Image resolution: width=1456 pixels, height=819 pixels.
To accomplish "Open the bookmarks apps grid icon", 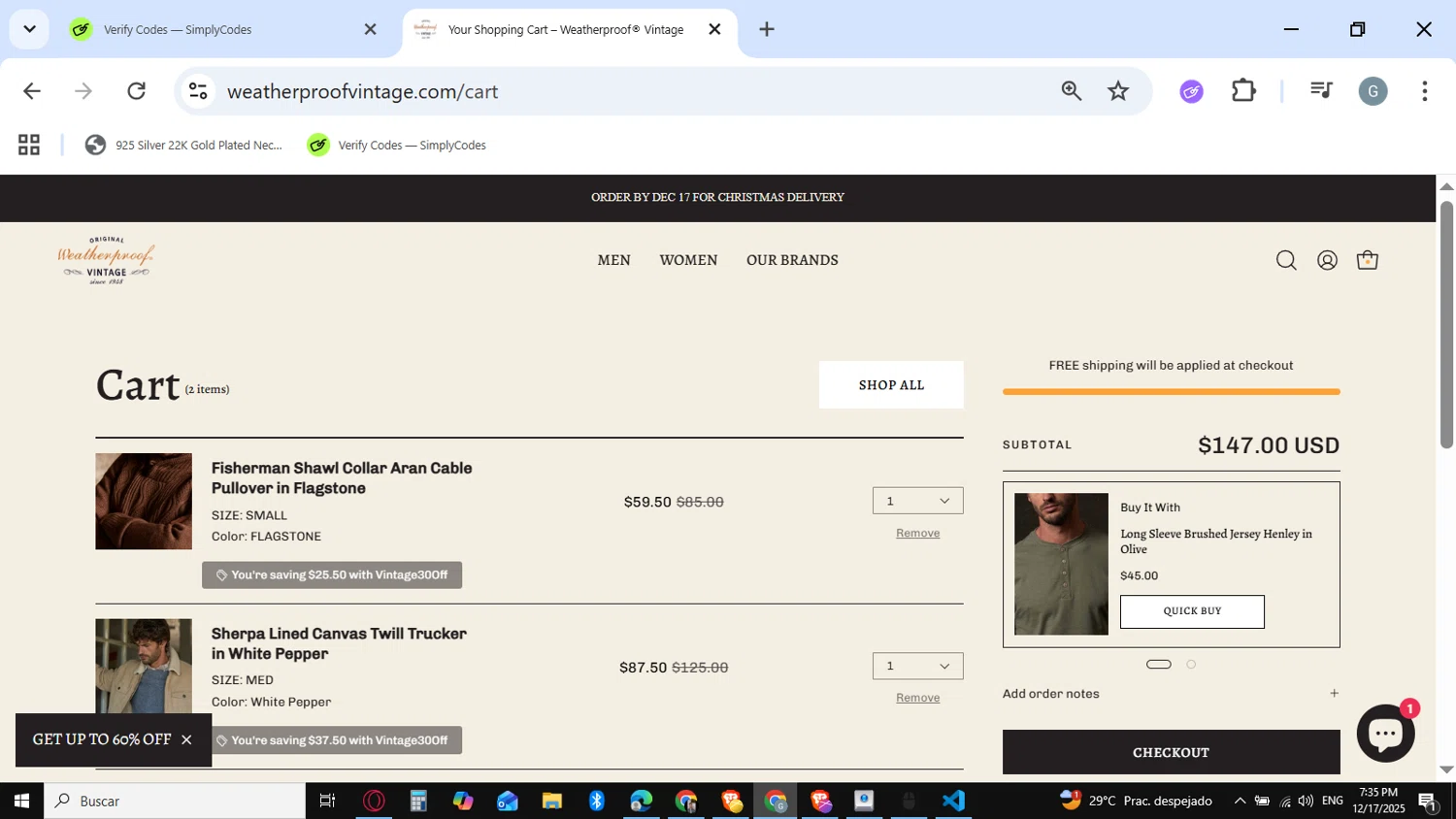I will (x=29, y=145).
